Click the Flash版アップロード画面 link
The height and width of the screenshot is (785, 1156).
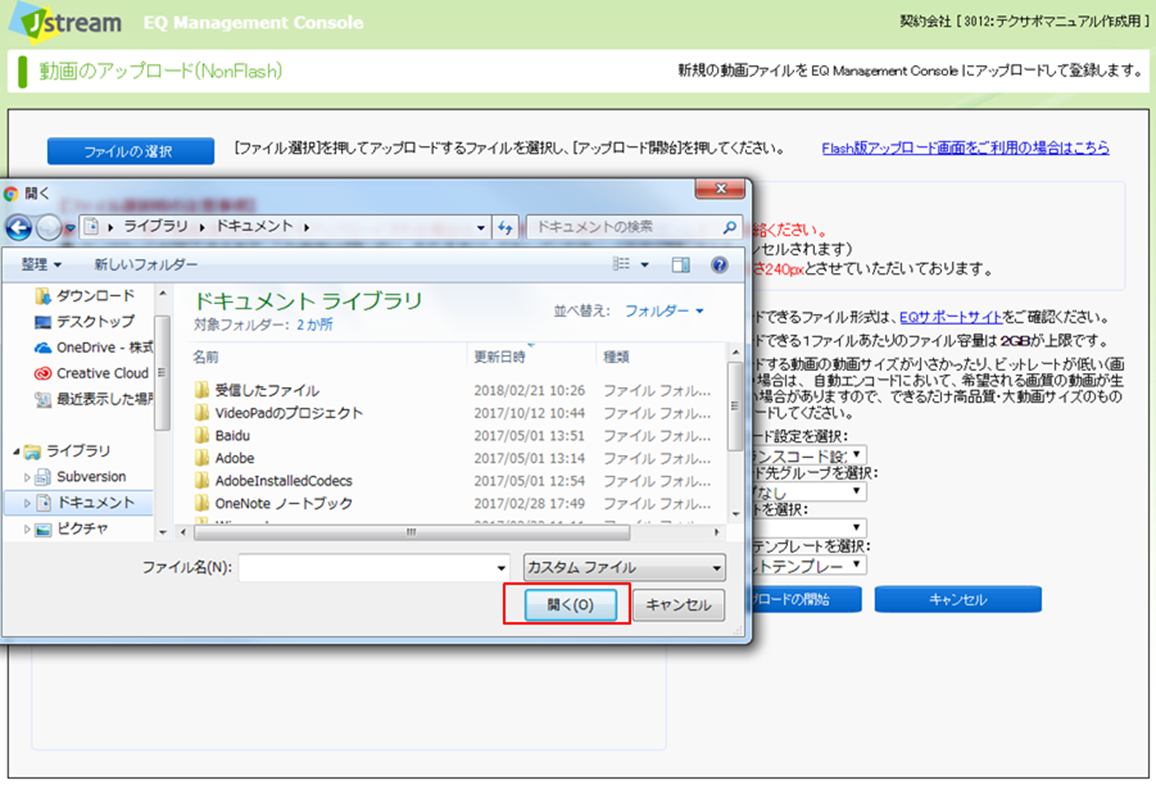click(965, 148)
